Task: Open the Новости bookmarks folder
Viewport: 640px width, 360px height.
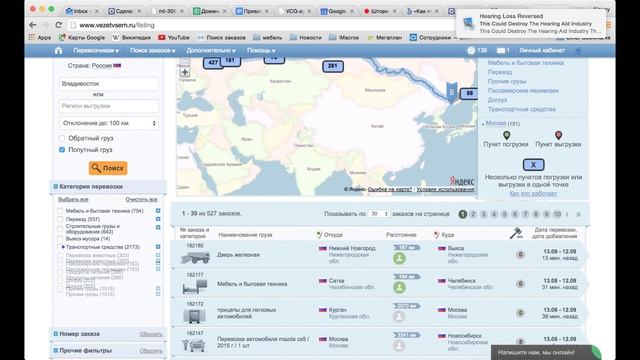Action: (306, 37)
